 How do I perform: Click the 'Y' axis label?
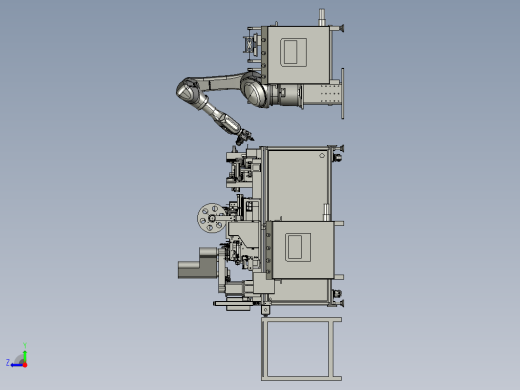point(25,345)
